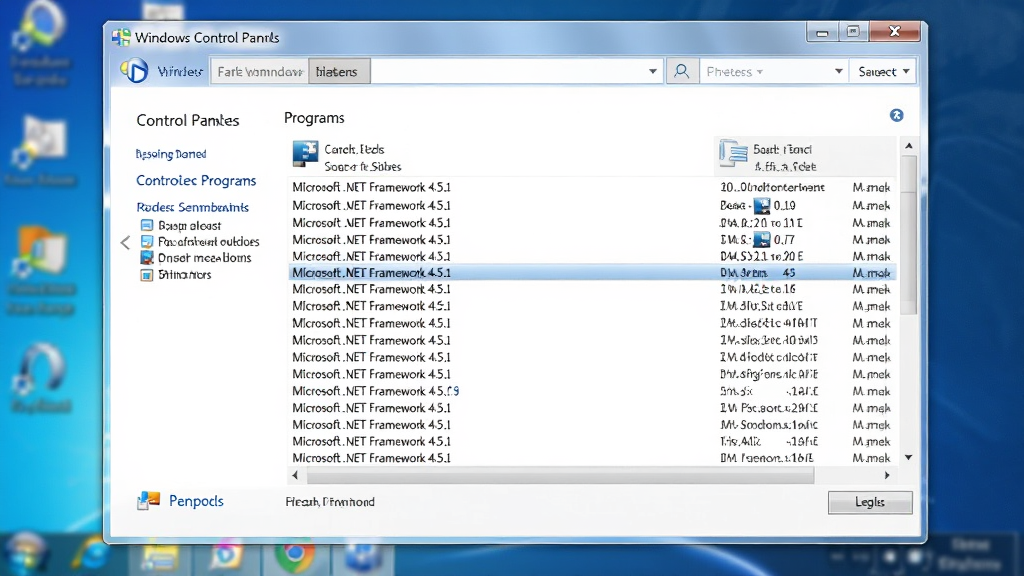Click the Control Pantes sidebar heading
The height and width of the screenshot is (576, 1024).
click(x=188, y=120)
